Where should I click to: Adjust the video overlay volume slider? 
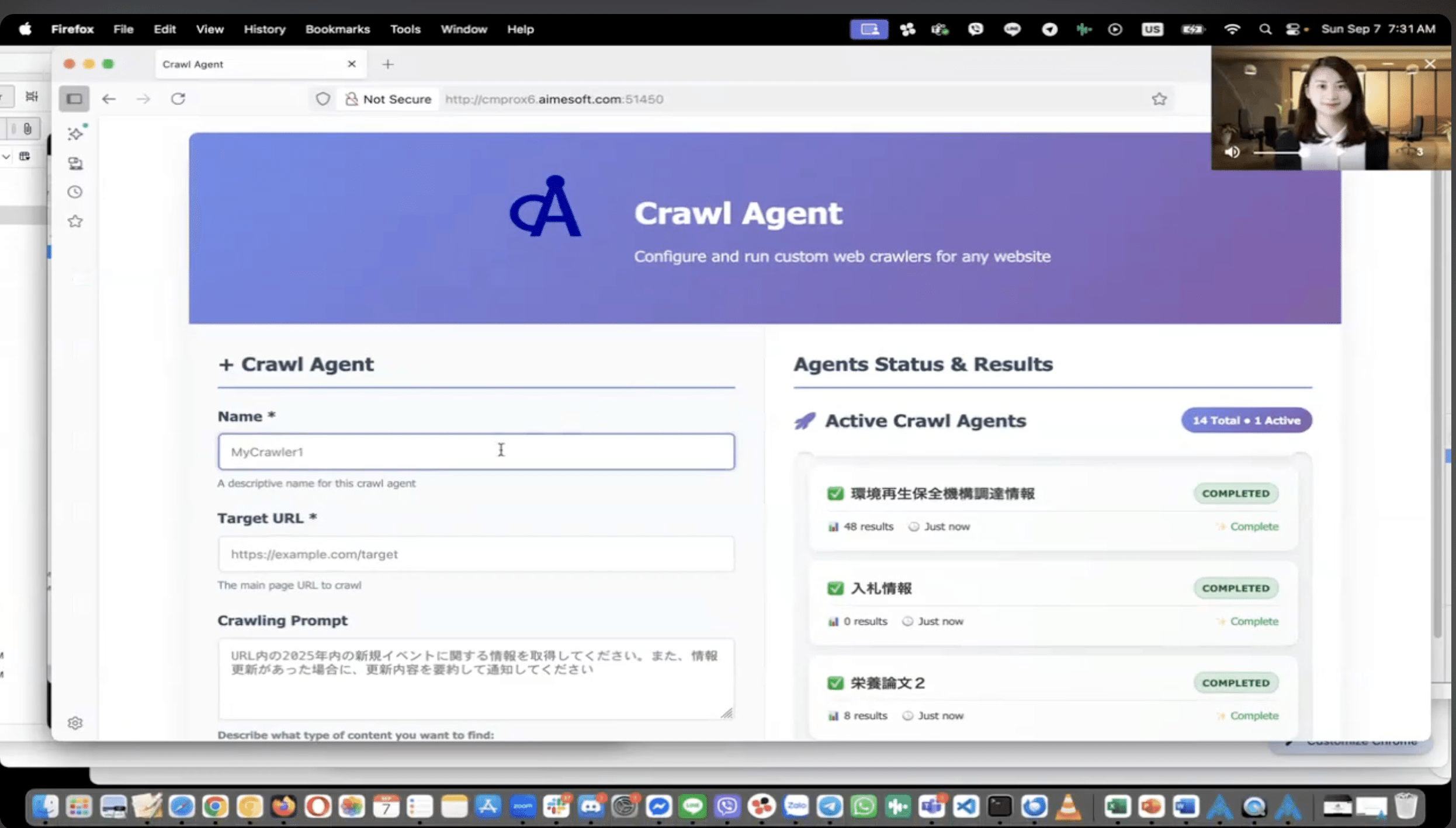pos(1280,152)
